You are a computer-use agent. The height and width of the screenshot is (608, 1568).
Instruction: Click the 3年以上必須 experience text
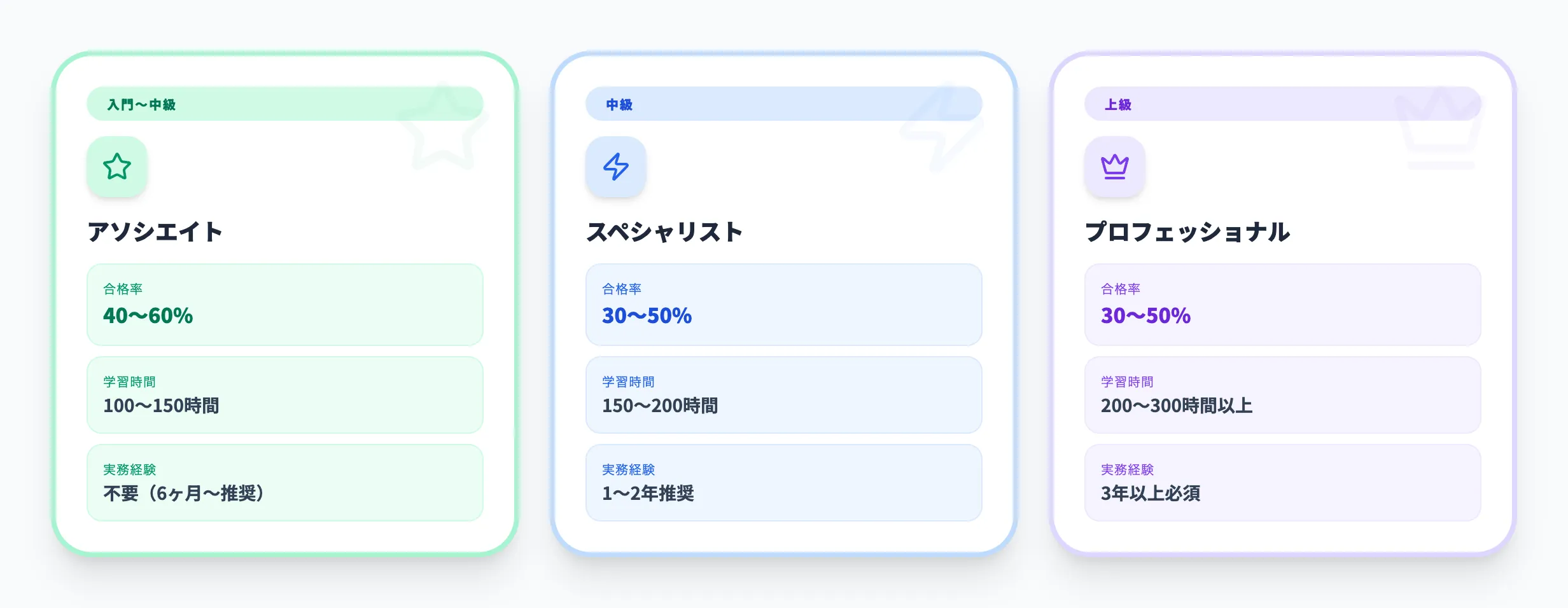(x=1150, y=494)
